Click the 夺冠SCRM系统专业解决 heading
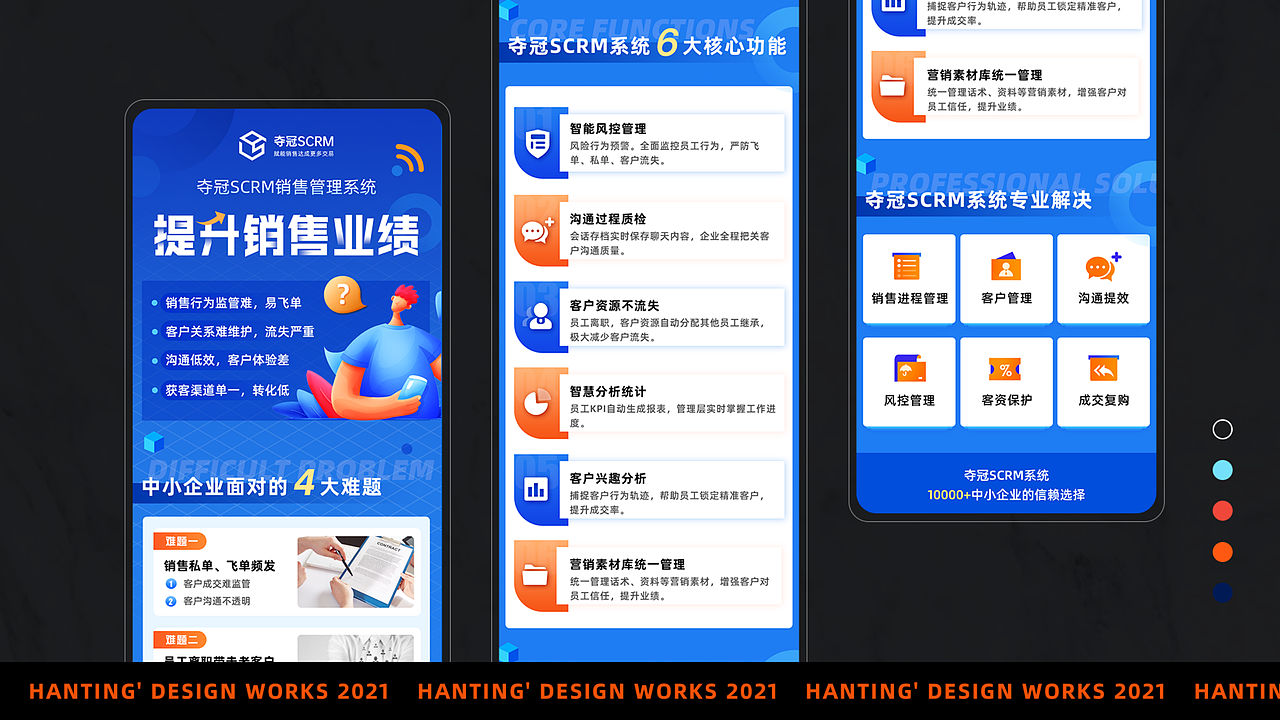The image size is (1280, 720). pyautogui.click(x=978, y=200)
